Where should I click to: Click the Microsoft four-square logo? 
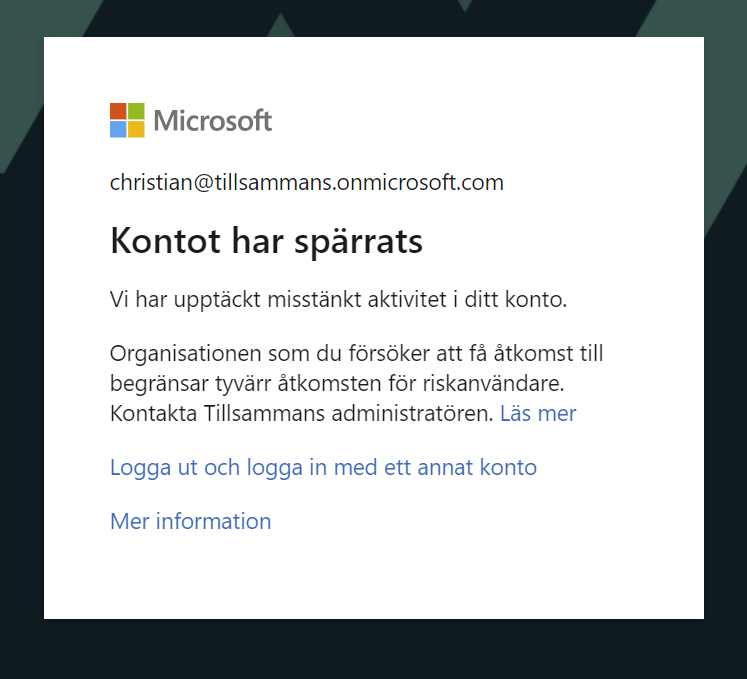(127, 120)
